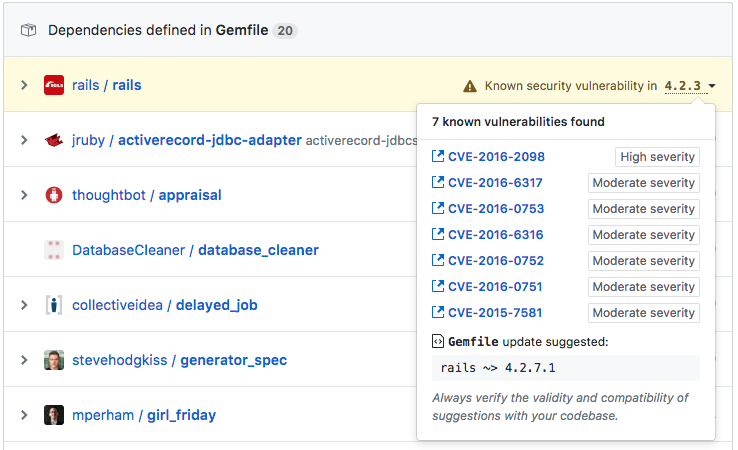Open the bold rails repository link

(127, 85)
